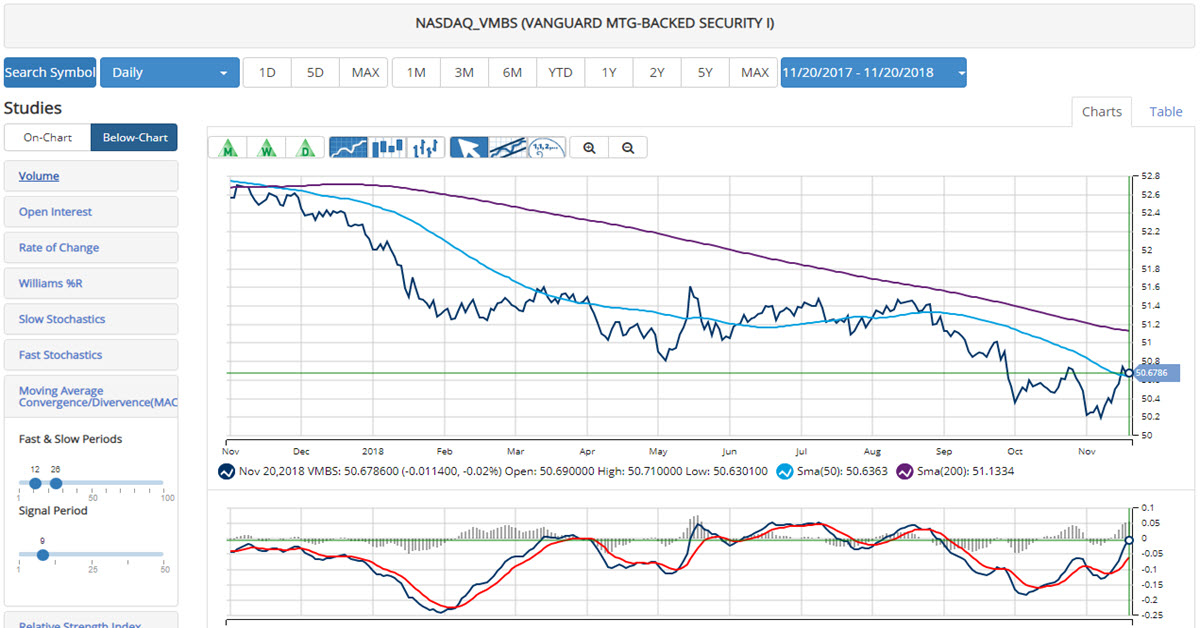This screenshot has height=628, width=1200.
Task: Toggle studies to On-Chart
Action: click(47, 137)
